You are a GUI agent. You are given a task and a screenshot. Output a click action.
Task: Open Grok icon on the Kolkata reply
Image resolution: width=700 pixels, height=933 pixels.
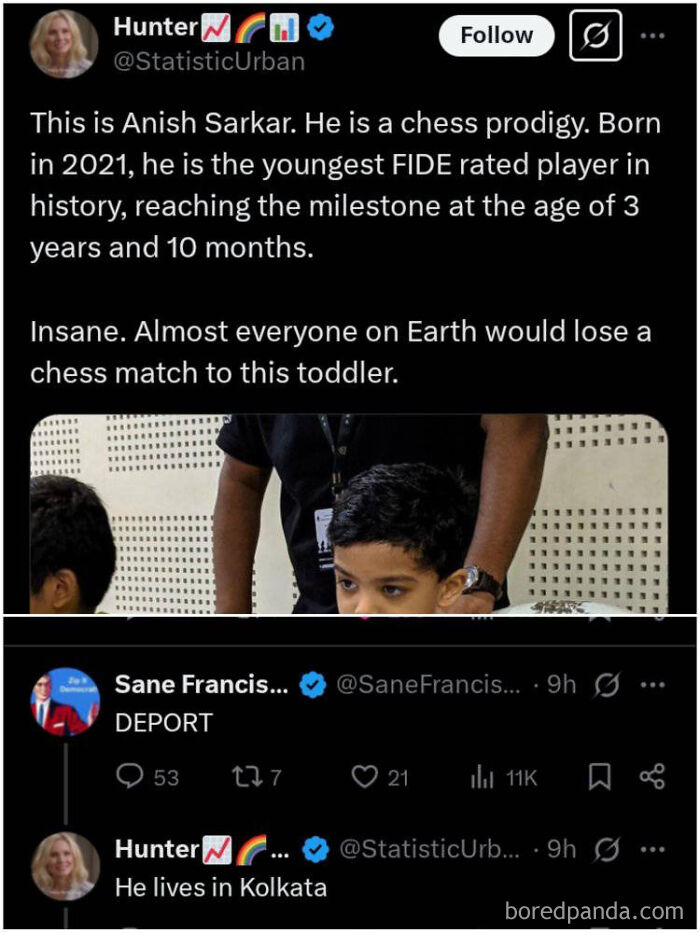606,849
